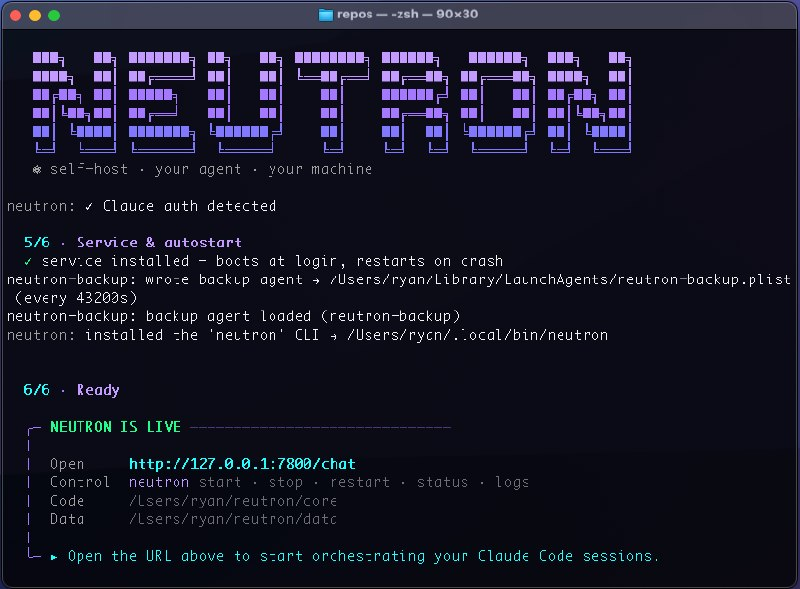Click the yellow minimize window button
Image resolution: width=800 pixels, height=589 pixels.
click(x=35, y=15)
